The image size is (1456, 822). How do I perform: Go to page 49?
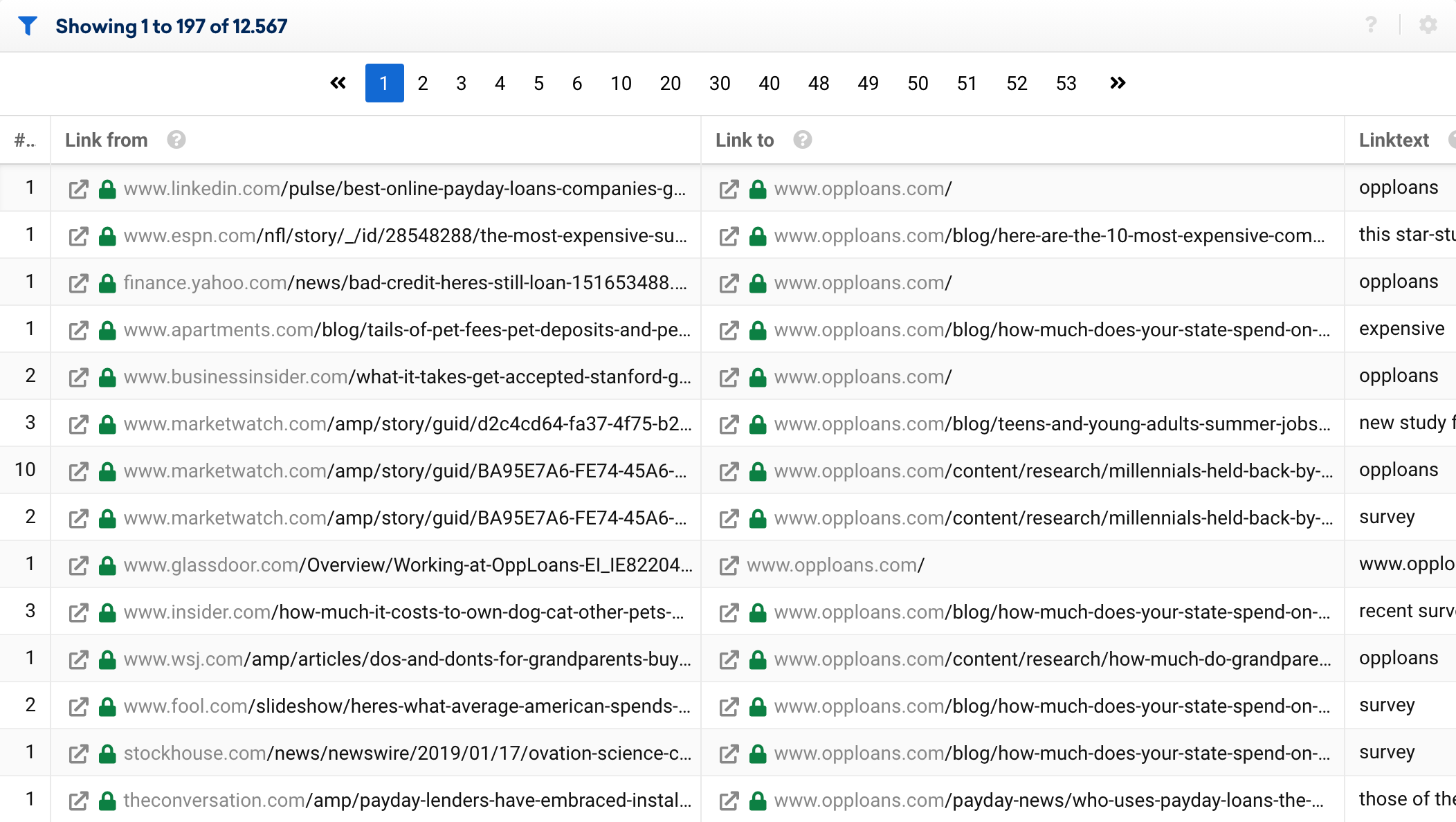(x=868, y=83)
